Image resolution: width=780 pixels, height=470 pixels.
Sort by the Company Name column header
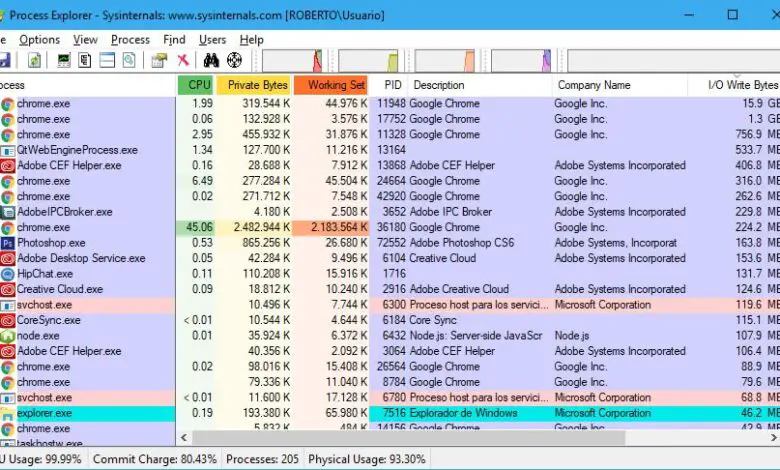click(620, 85)
